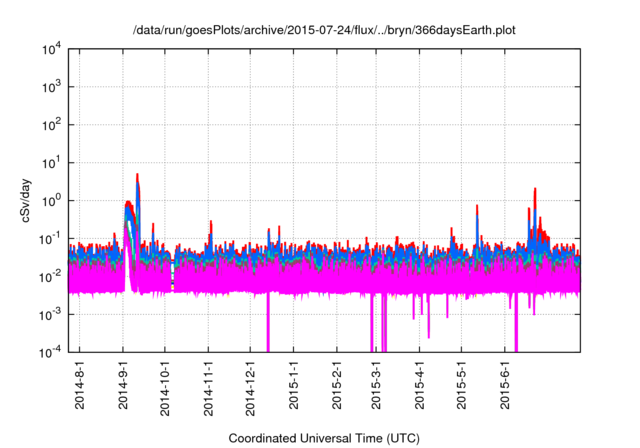This screenshot has height=448, width=640.
Task: Select the 2015-3-1 date tick label
Action: [376, 385]
